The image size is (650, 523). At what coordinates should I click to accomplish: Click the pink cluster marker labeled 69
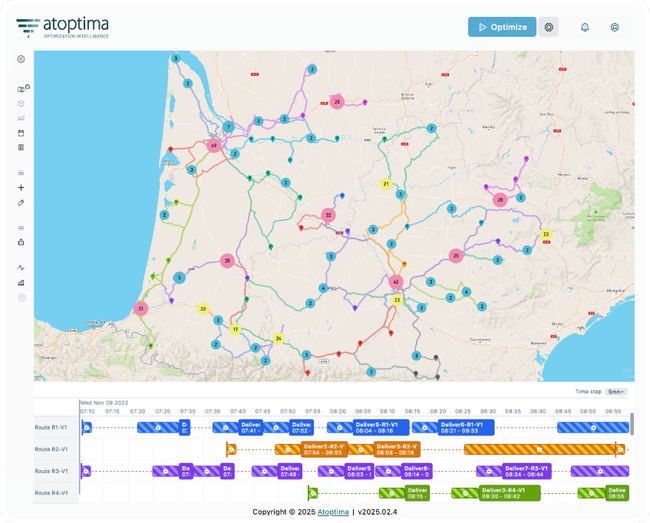coord(213,146)
